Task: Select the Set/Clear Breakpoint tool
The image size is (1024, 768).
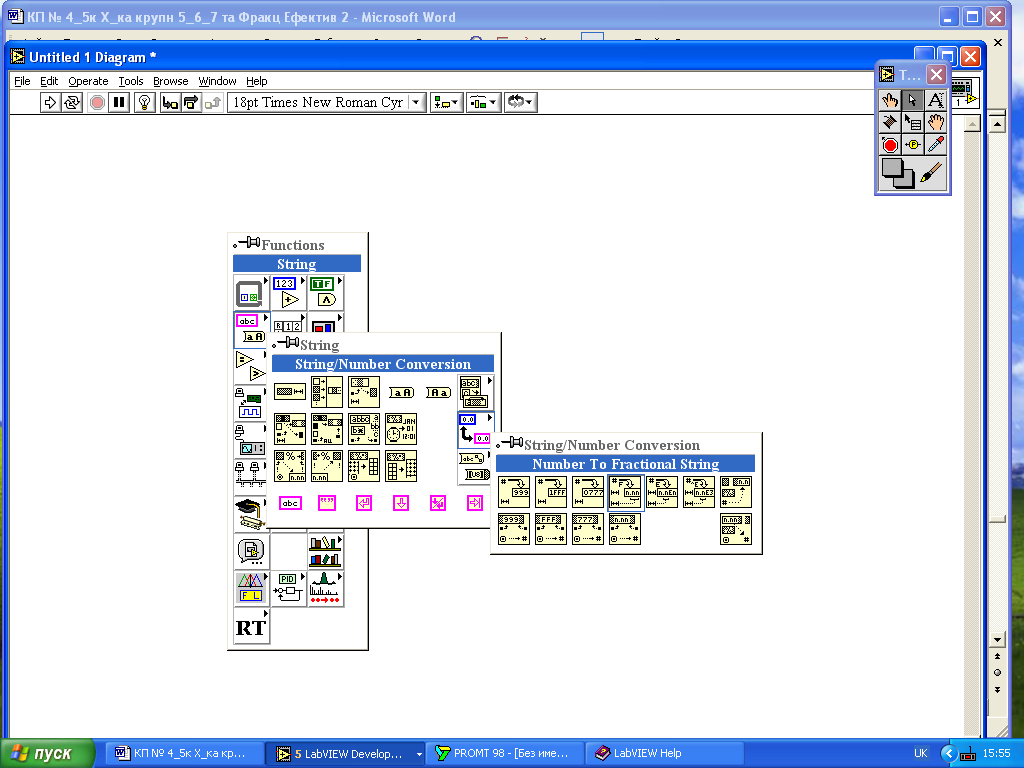Action: 889,144
